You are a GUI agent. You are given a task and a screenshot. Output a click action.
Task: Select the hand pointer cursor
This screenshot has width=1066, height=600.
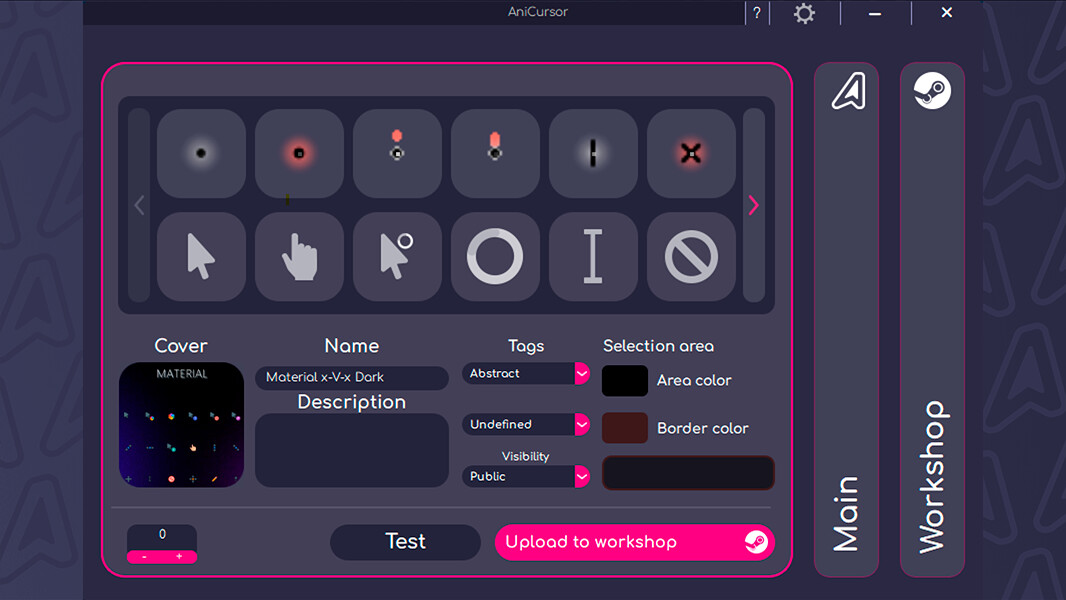click(x=298, y=257)
